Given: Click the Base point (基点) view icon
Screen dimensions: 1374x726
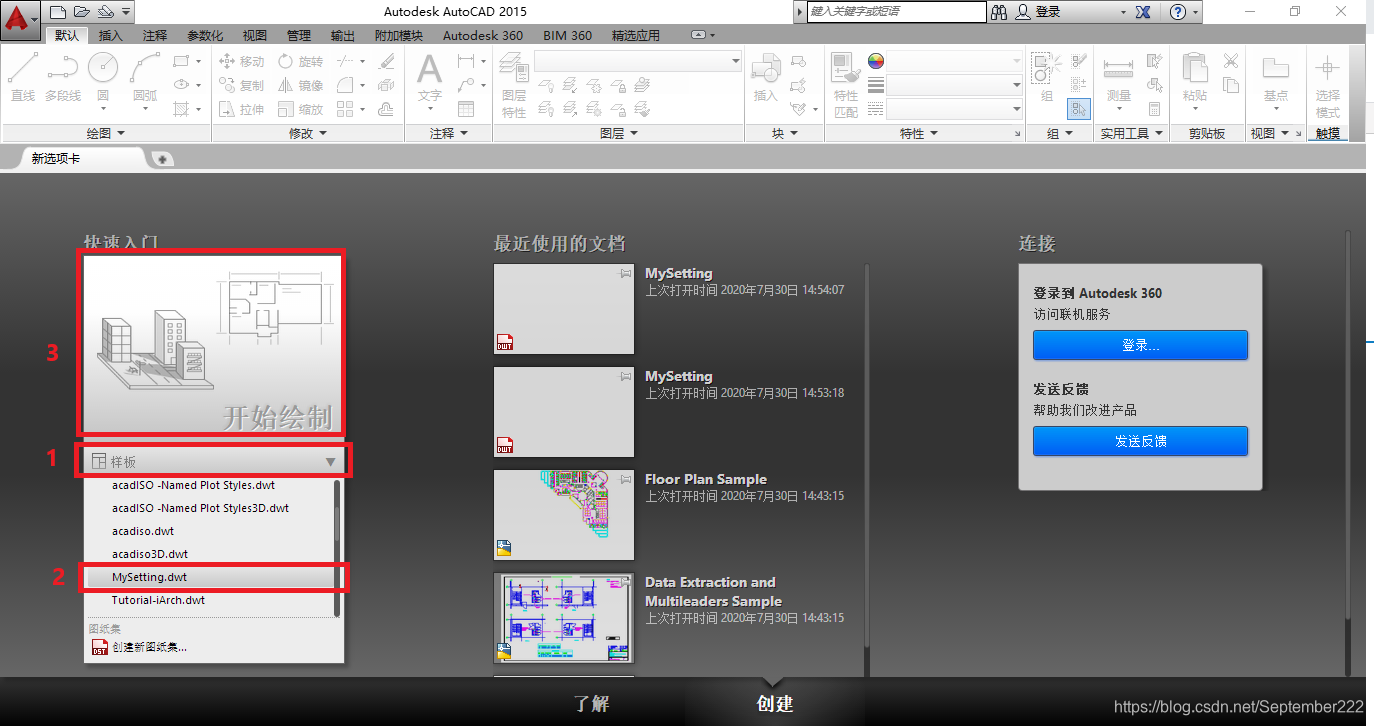Looking at the screenshot, I should pyautogui.click(x=1275, y=77).
